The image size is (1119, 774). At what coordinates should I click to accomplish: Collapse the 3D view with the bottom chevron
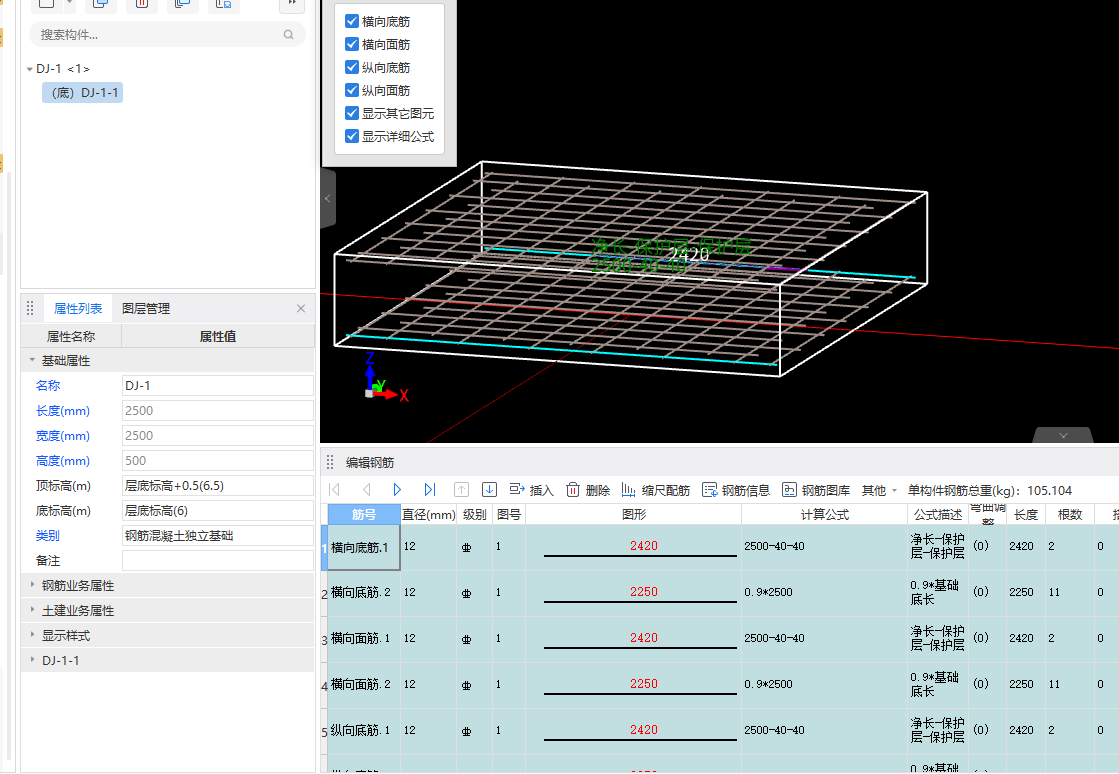point(1063,435)
